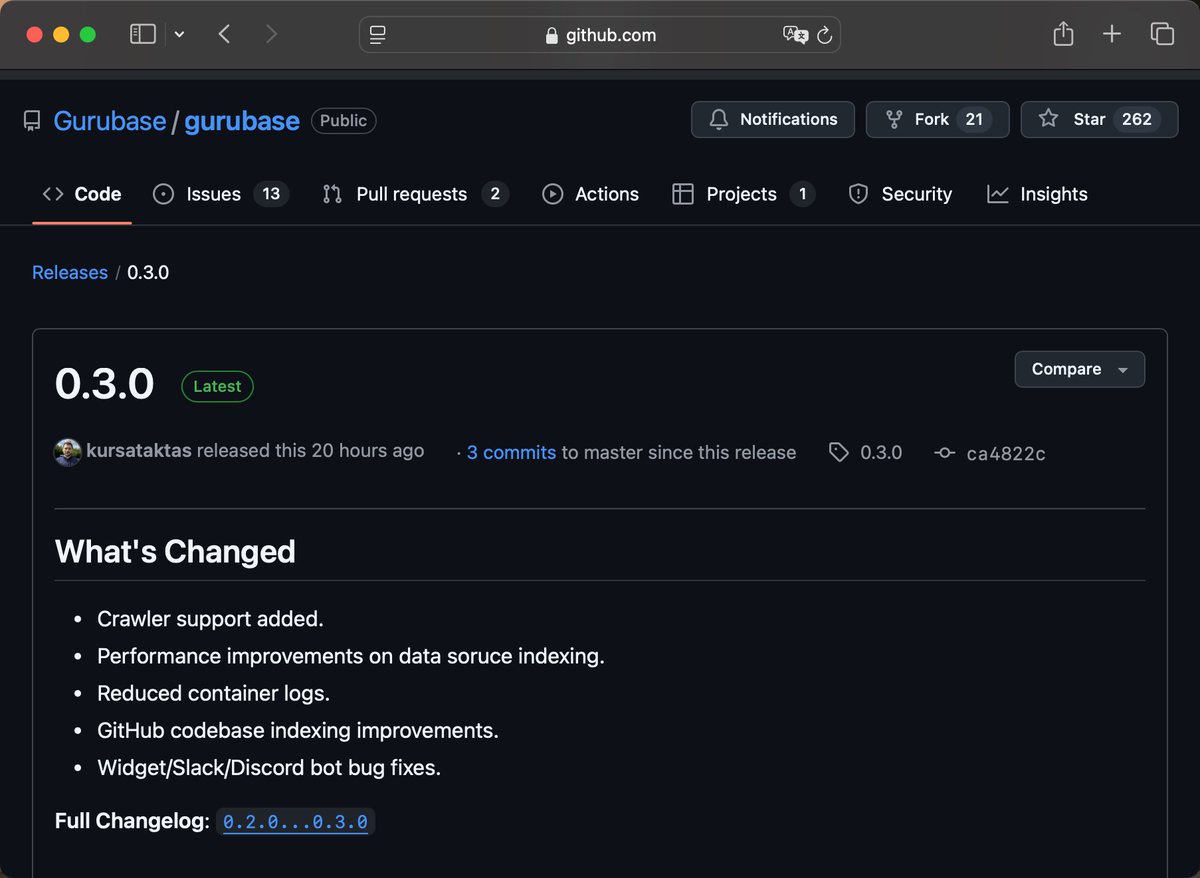The image size is (1200, 878).
Task: Open the gurubase repository link
Action: tap(242, 121)
